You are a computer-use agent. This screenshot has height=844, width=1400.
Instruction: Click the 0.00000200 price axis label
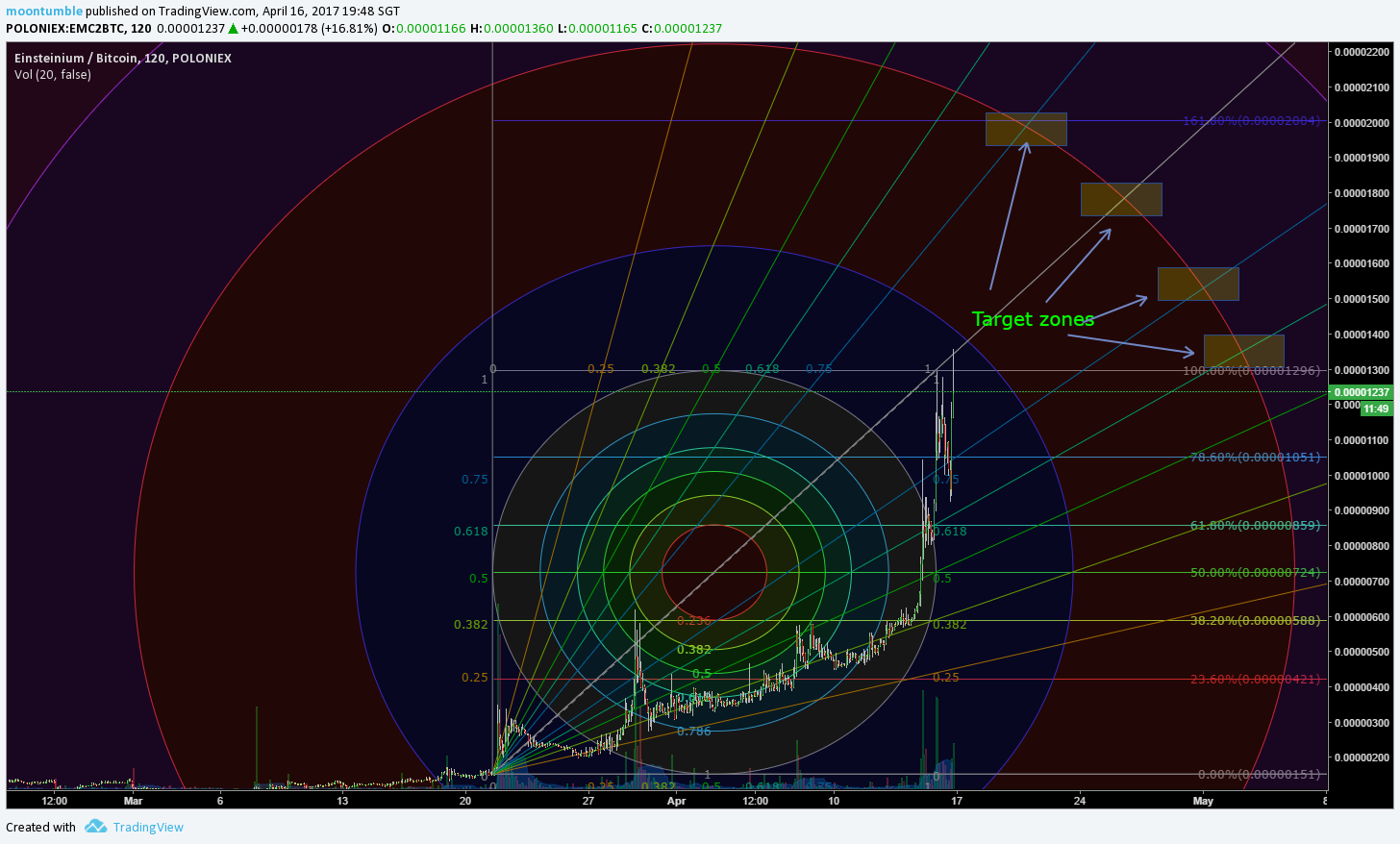[1362, 757]
